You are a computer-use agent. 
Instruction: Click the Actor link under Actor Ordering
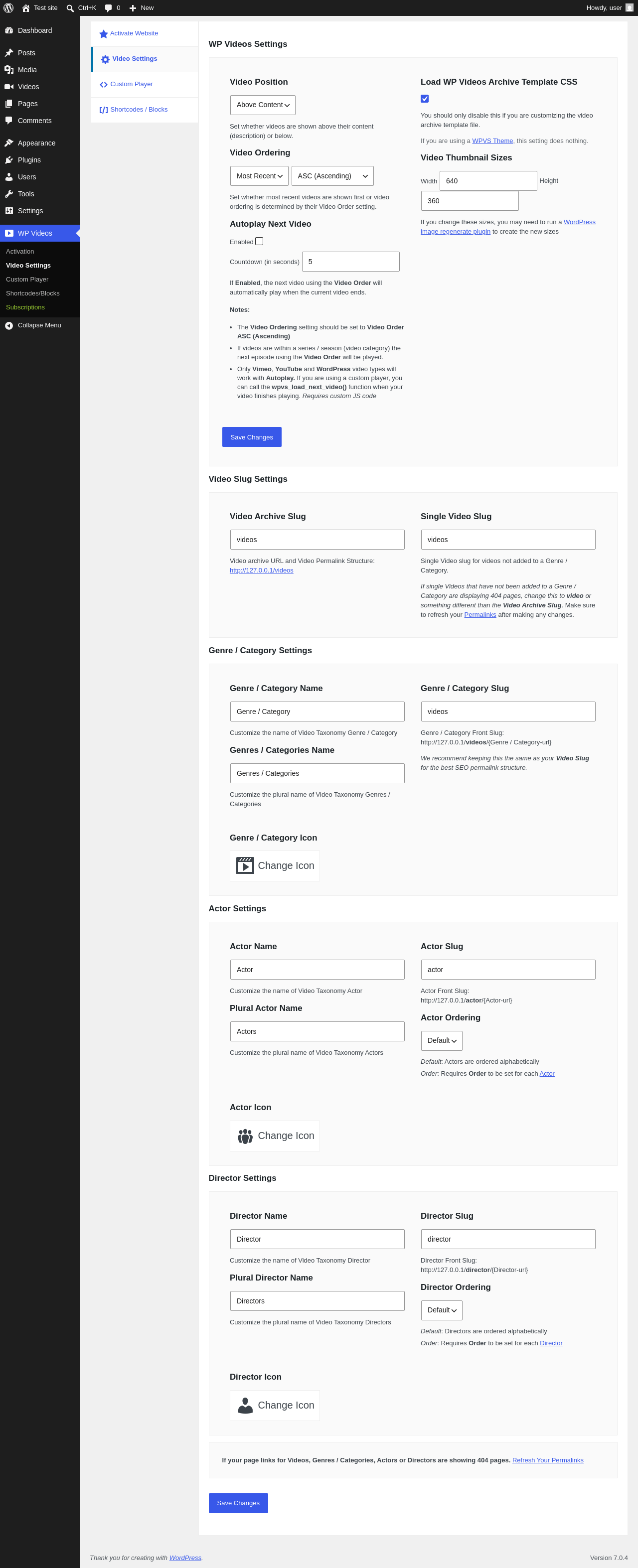[547, 1074]
